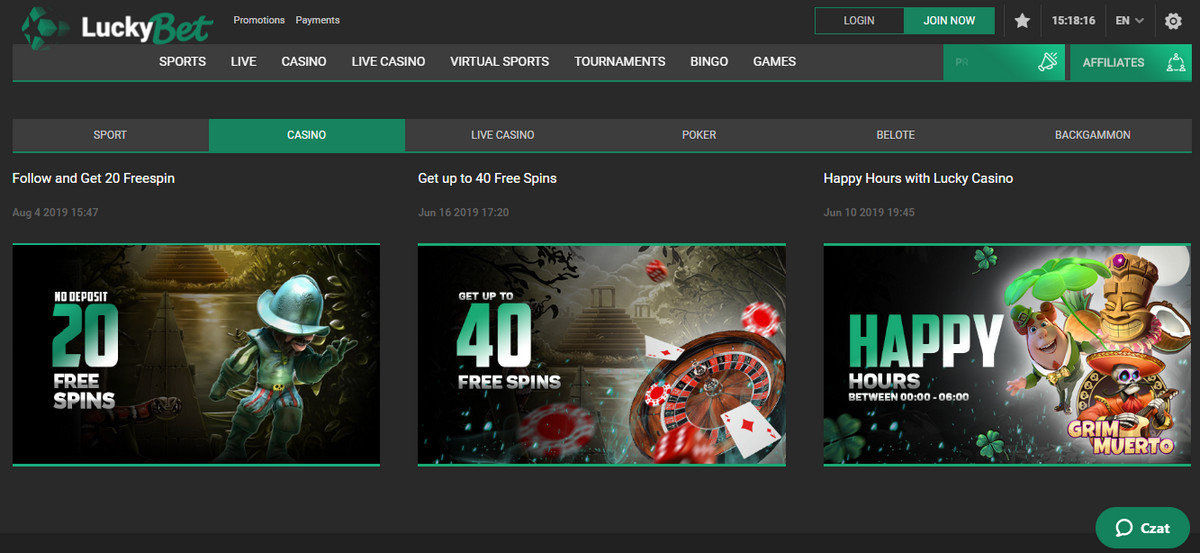Click the LOGIN button
The image size is (1200, 553).
click(859, 21)
